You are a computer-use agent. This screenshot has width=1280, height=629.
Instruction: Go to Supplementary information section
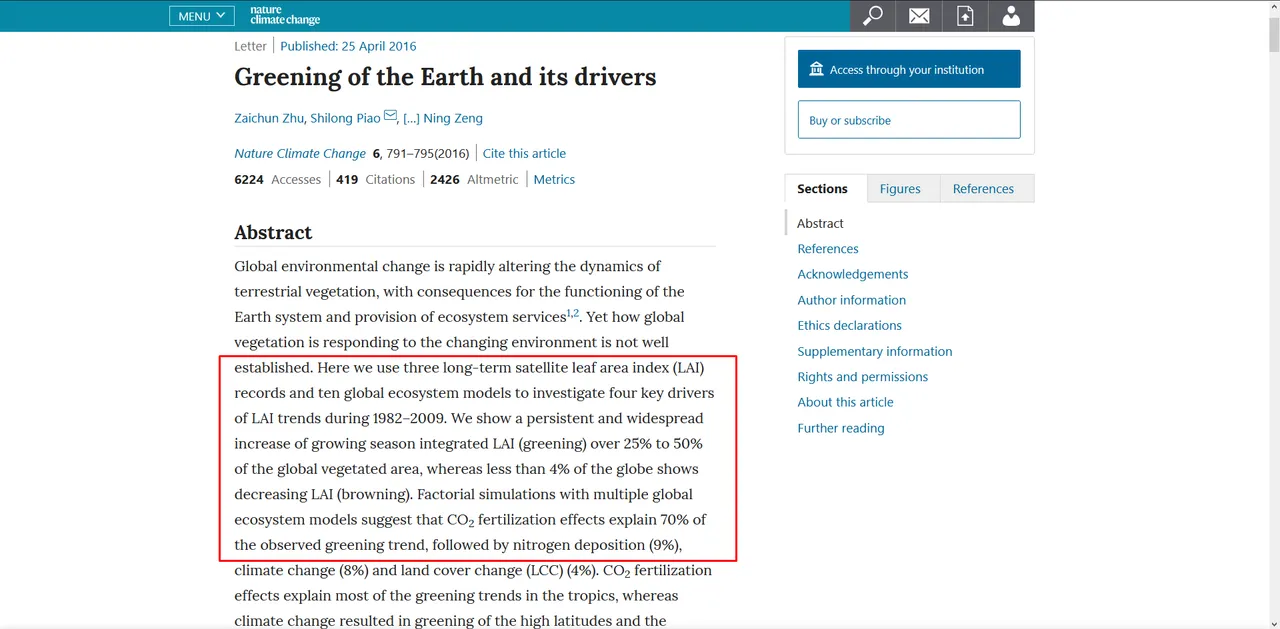[x=875, y=351]
